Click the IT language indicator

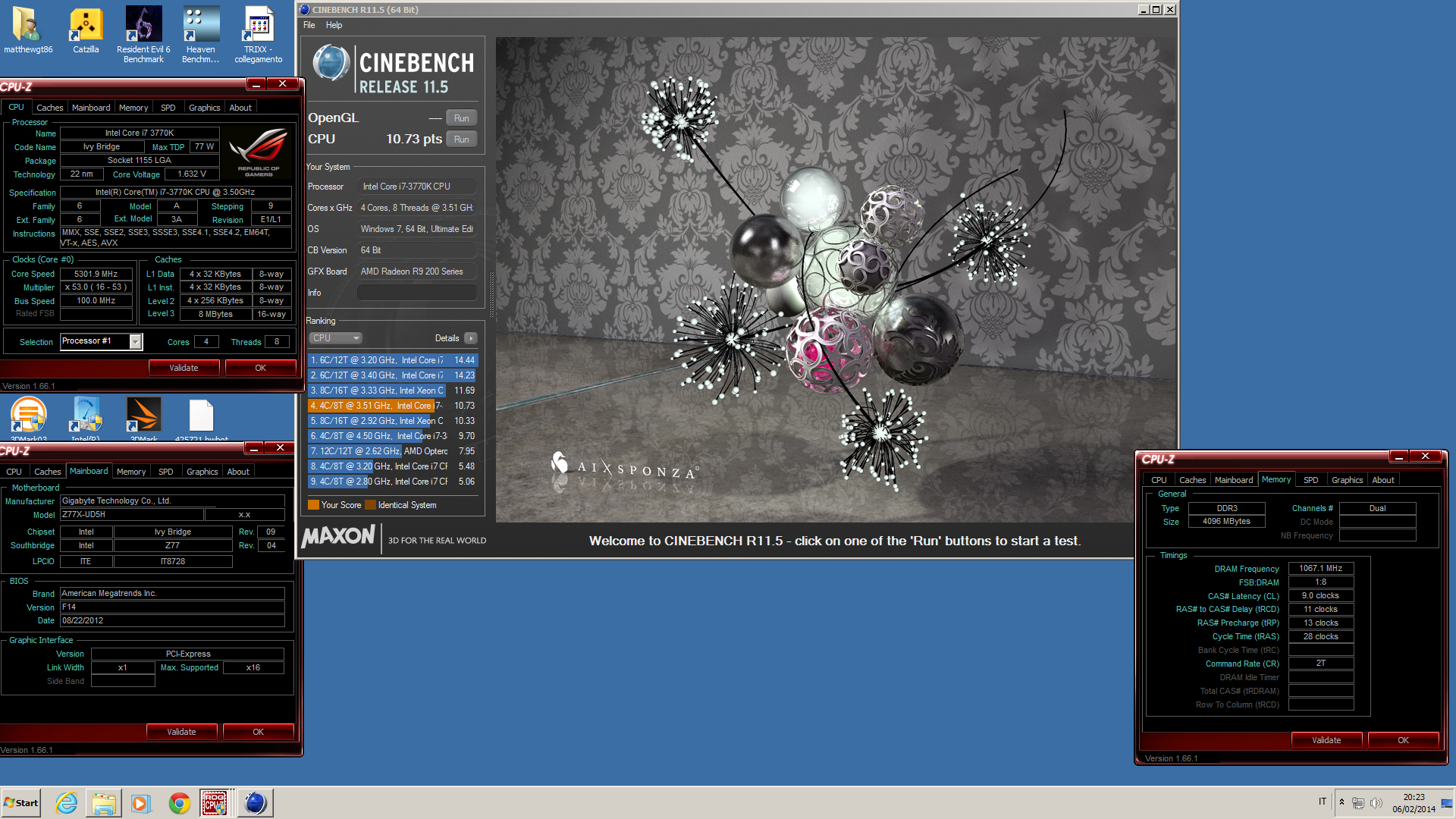(x=1323, y=802)
